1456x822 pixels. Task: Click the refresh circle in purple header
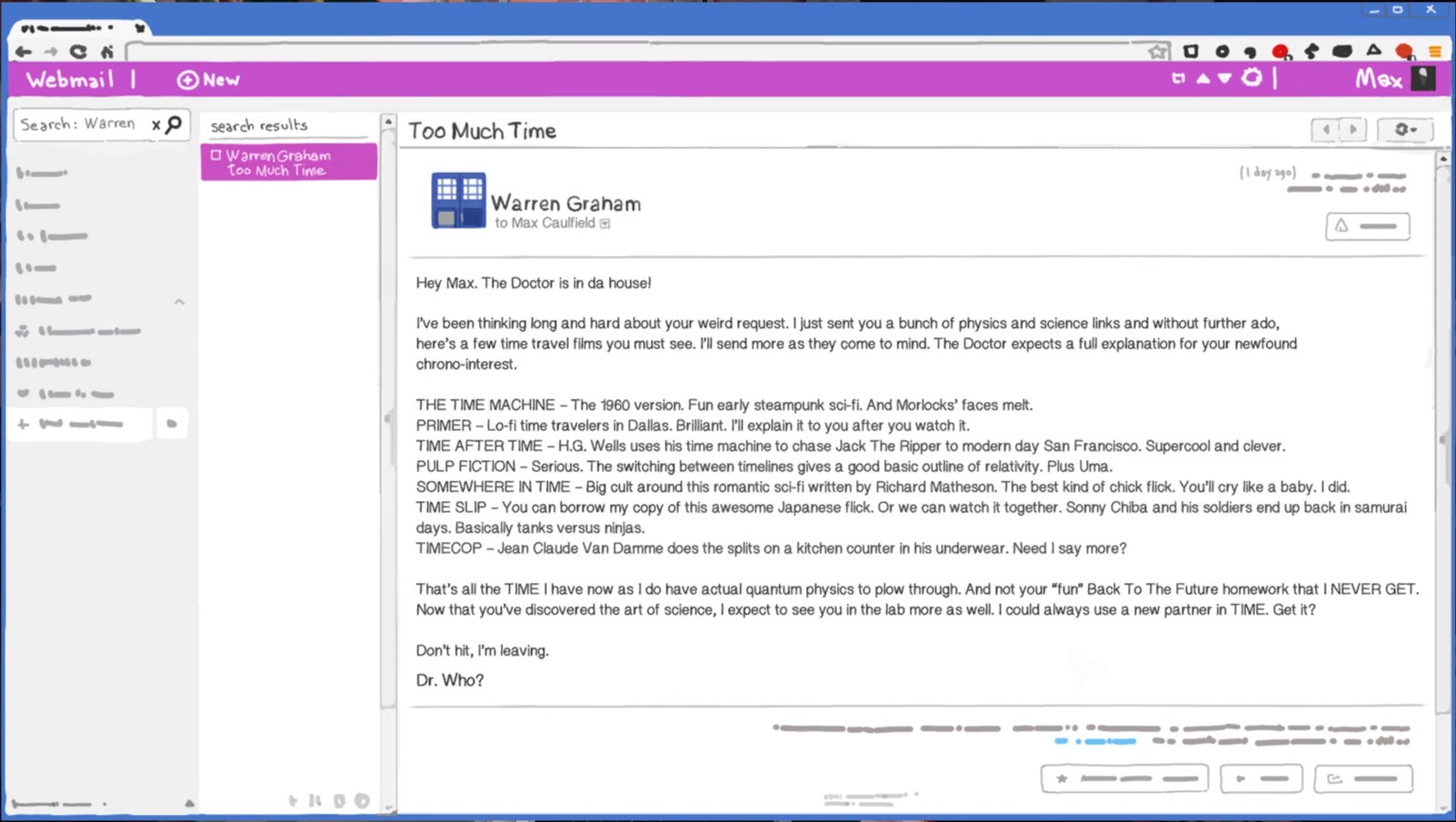1252,78
